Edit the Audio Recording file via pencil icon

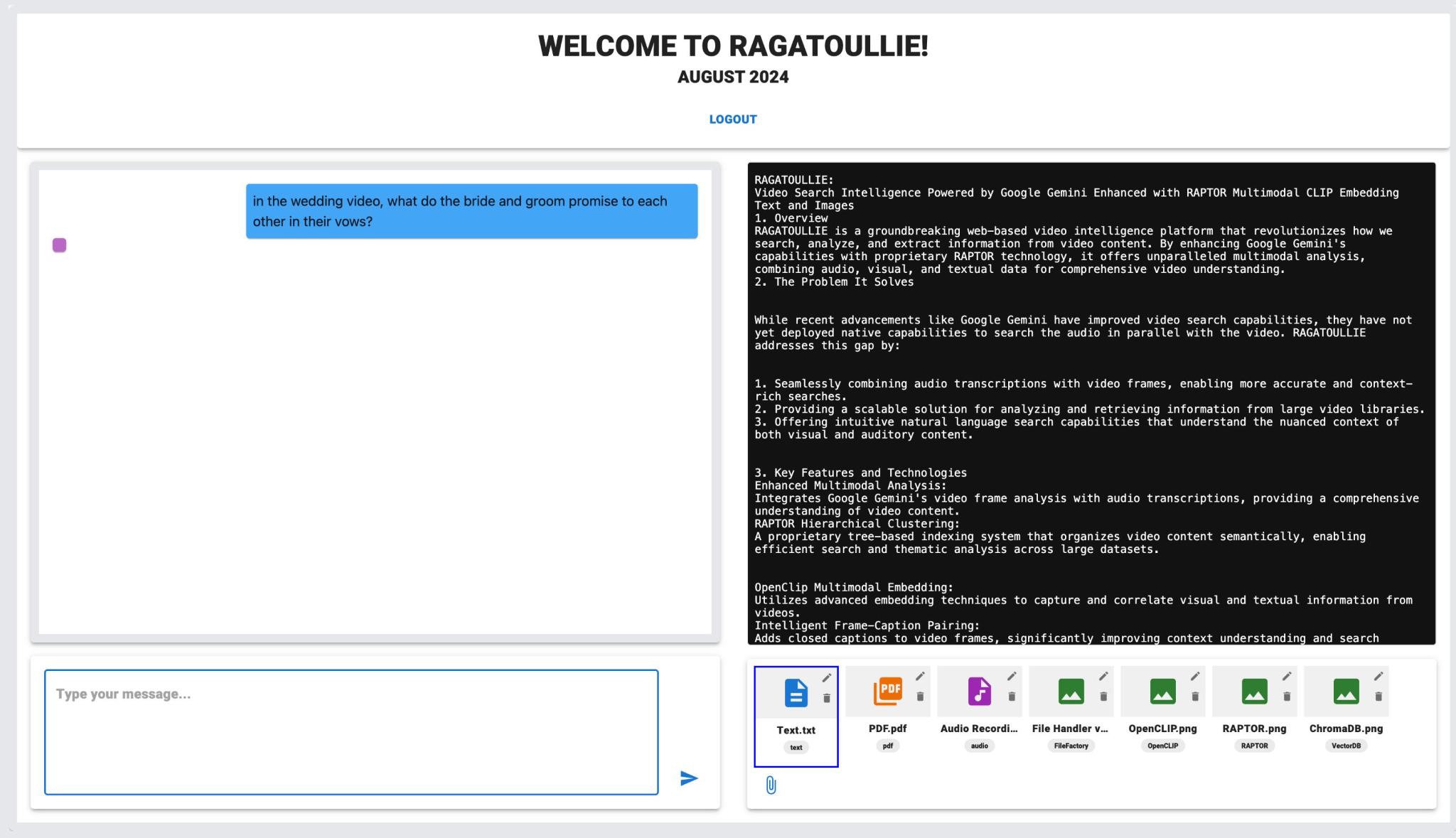[x=1012, y=676]
